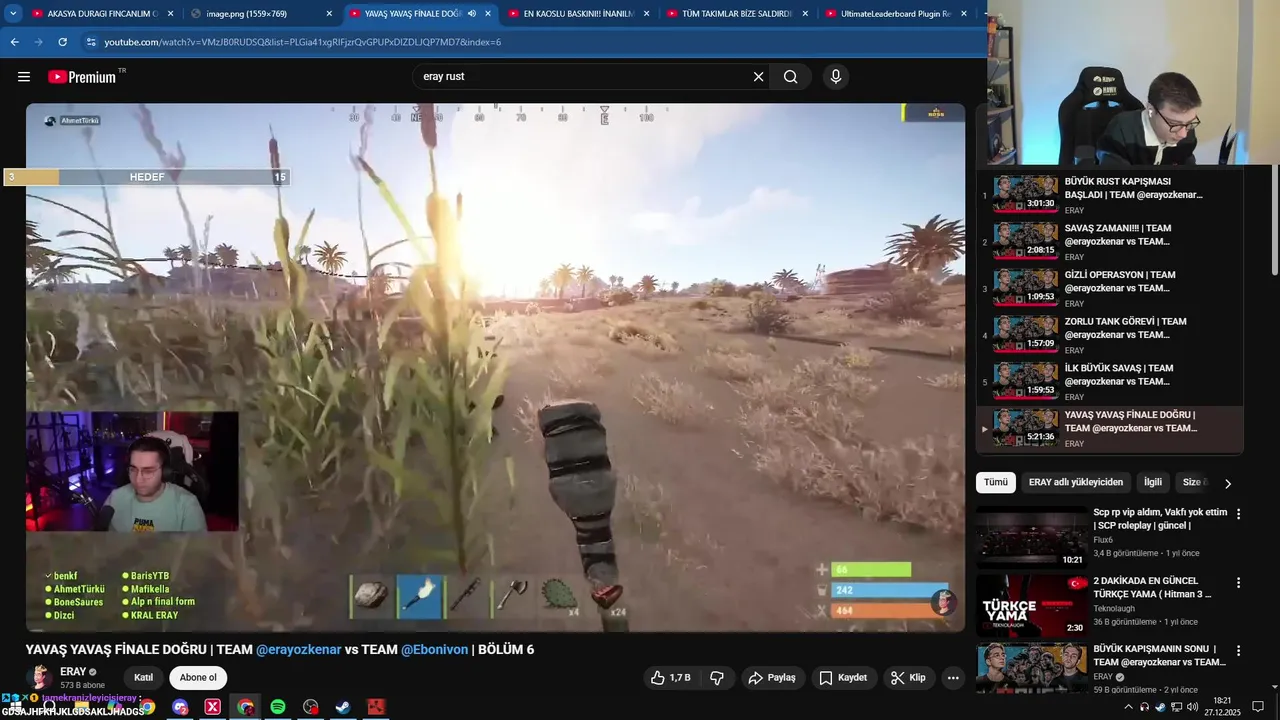
Task: Open volume control in system tray
Action: [x=1192, y=707]
